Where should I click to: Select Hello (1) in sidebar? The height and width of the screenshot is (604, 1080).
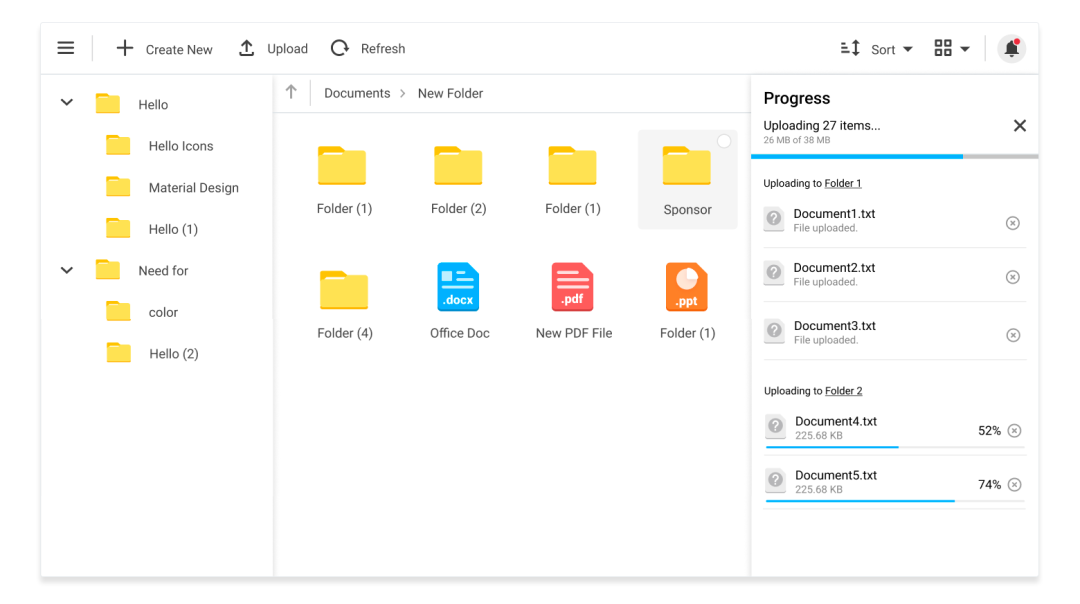[x=173, y=229]
